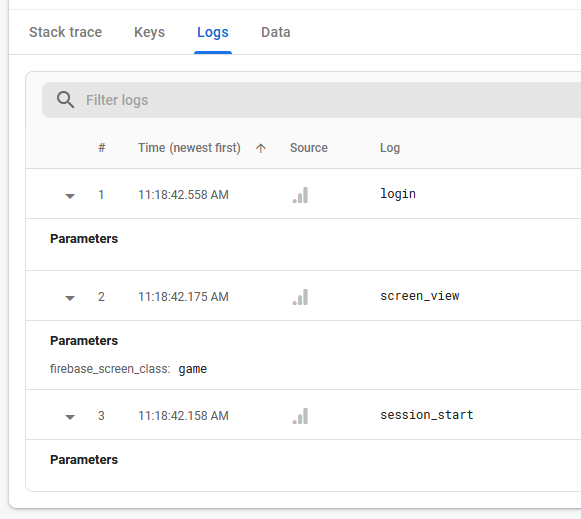The image size is (581, 519).
Task: Sort by Time (newest first) header
Action: coord(189,148)
